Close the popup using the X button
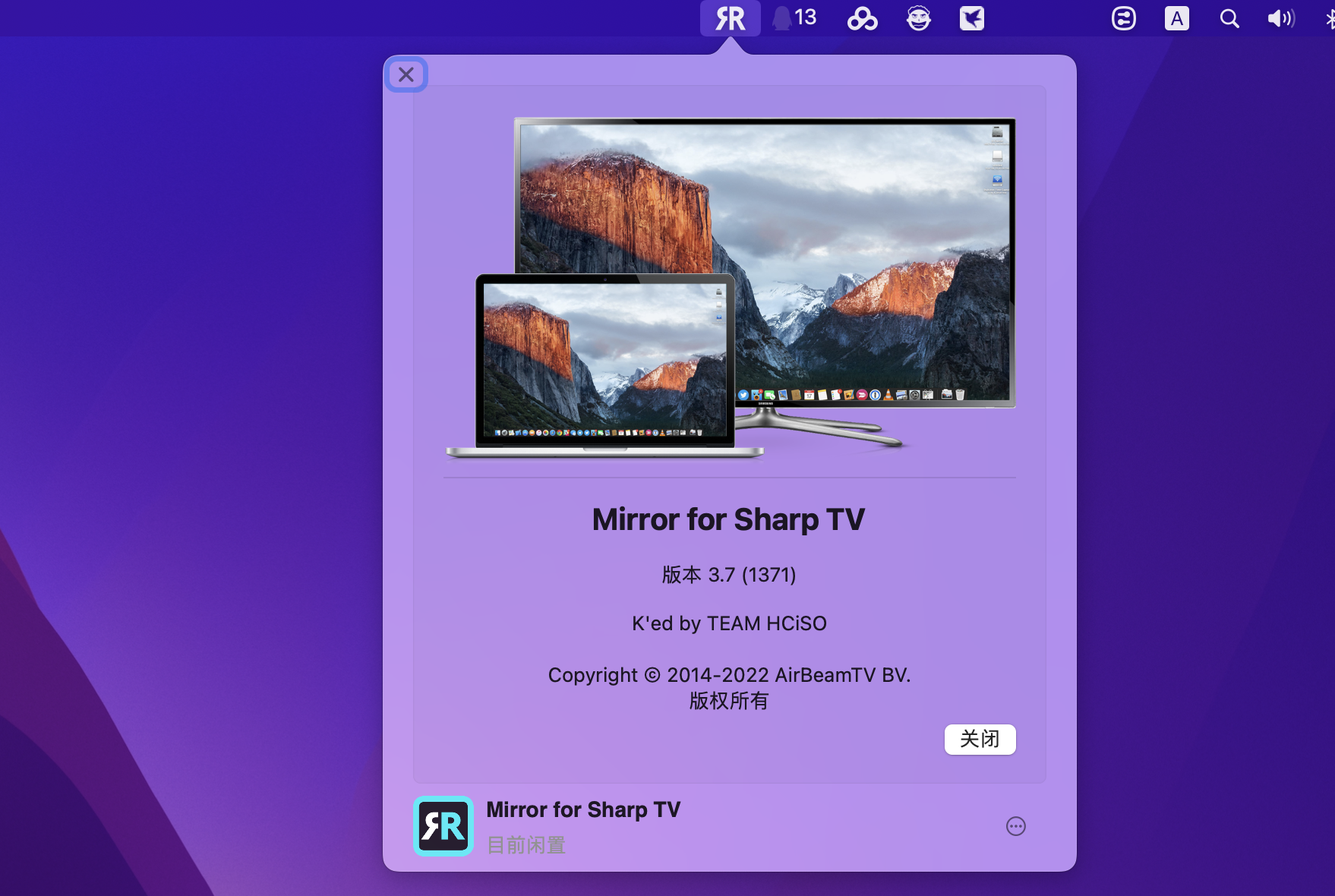The height and width of the screenshot is (896, 1335). 406,74
